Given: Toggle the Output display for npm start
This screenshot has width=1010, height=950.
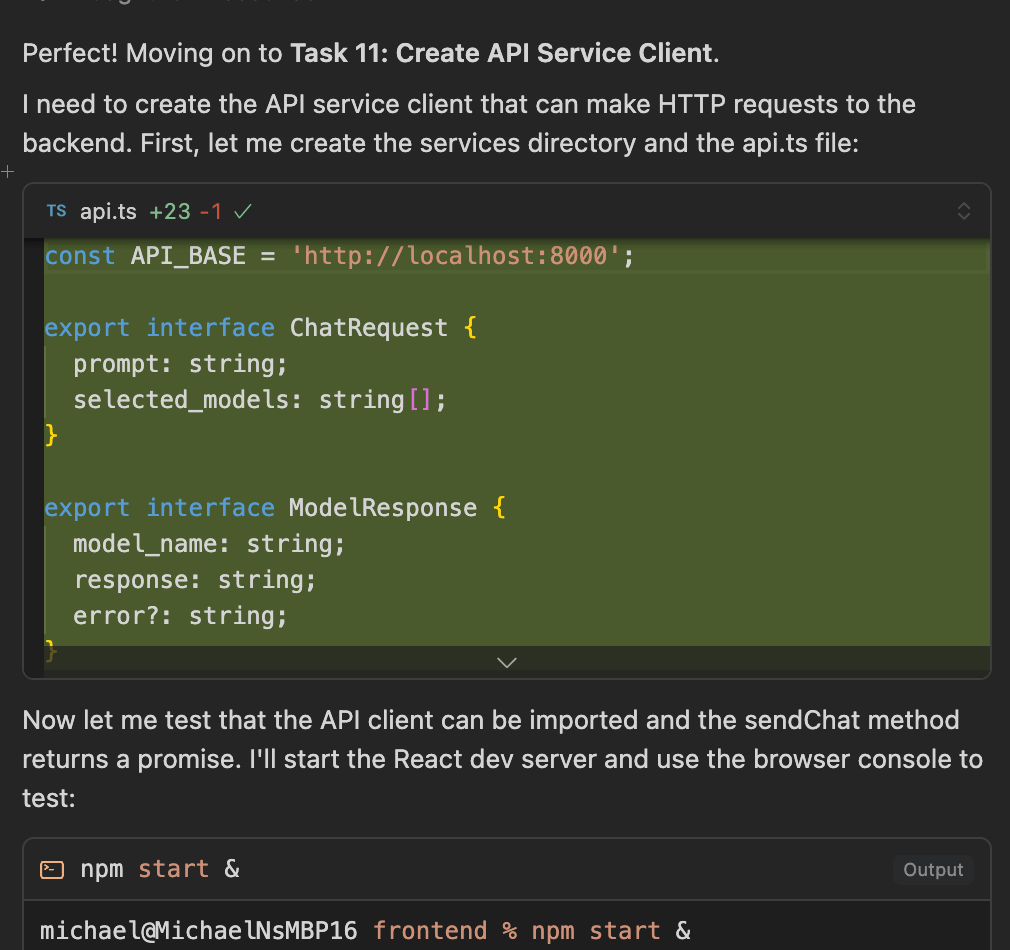Looking at the screenshot, I should coord(933,869).
